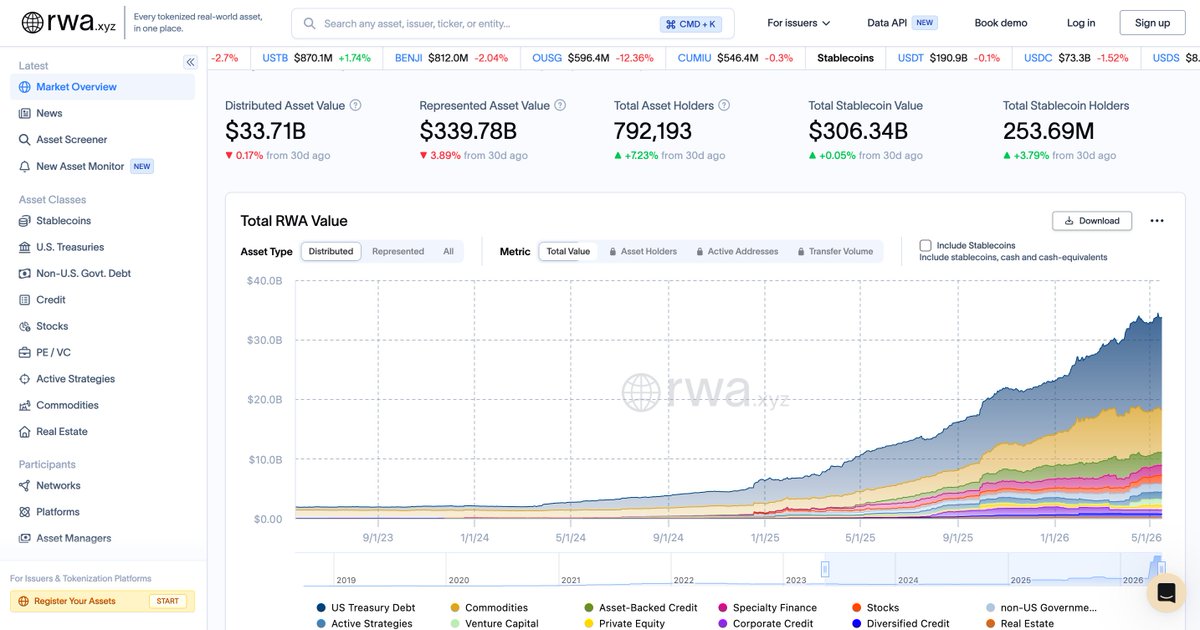
Task: Click the USTB ticker link
Action: 275,58
